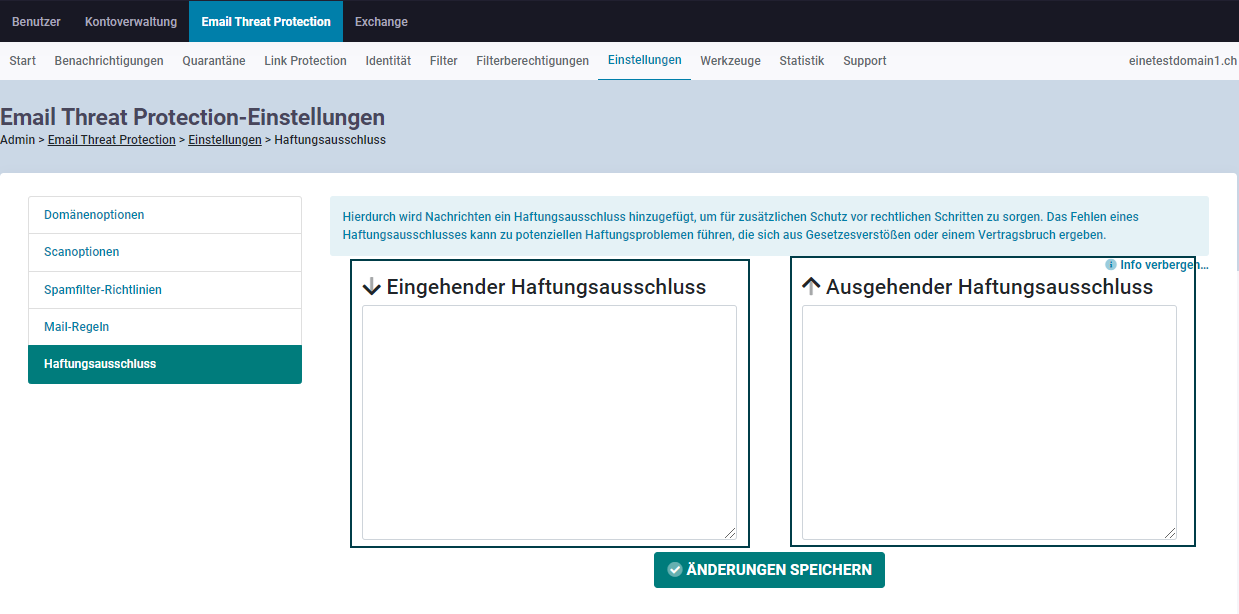This screenshot has width=1239, height=614.
Task: Open the Benutzer top tab
Action: click(x=36, y=21)
